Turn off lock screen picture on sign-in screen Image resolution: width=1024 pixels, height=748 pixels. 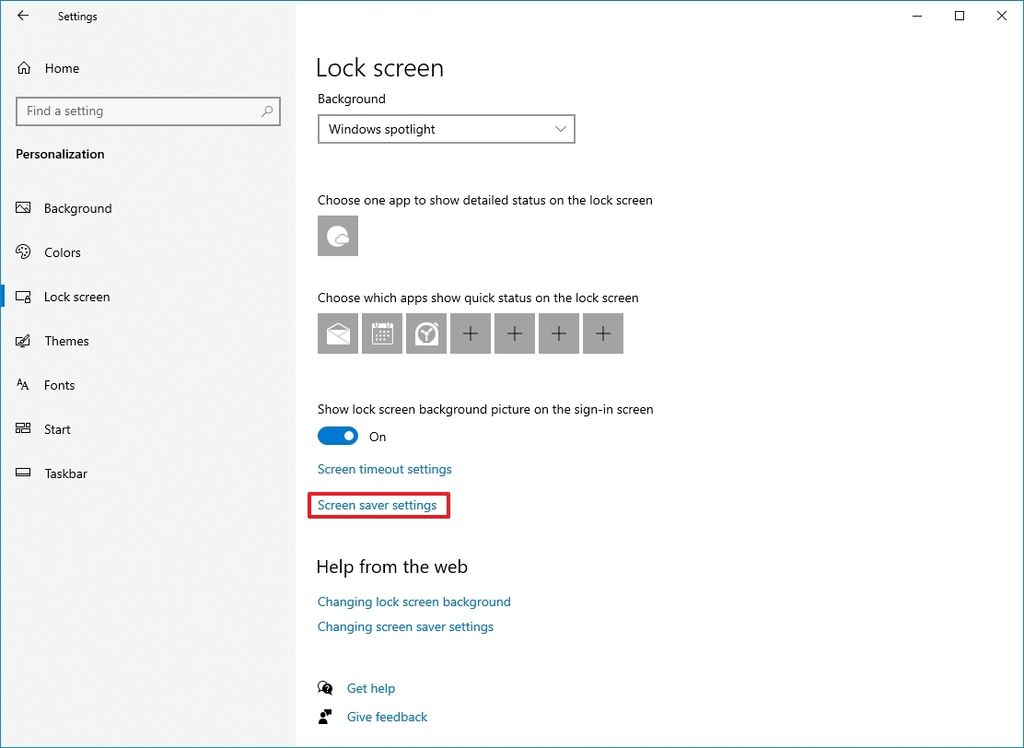point(338,435)
